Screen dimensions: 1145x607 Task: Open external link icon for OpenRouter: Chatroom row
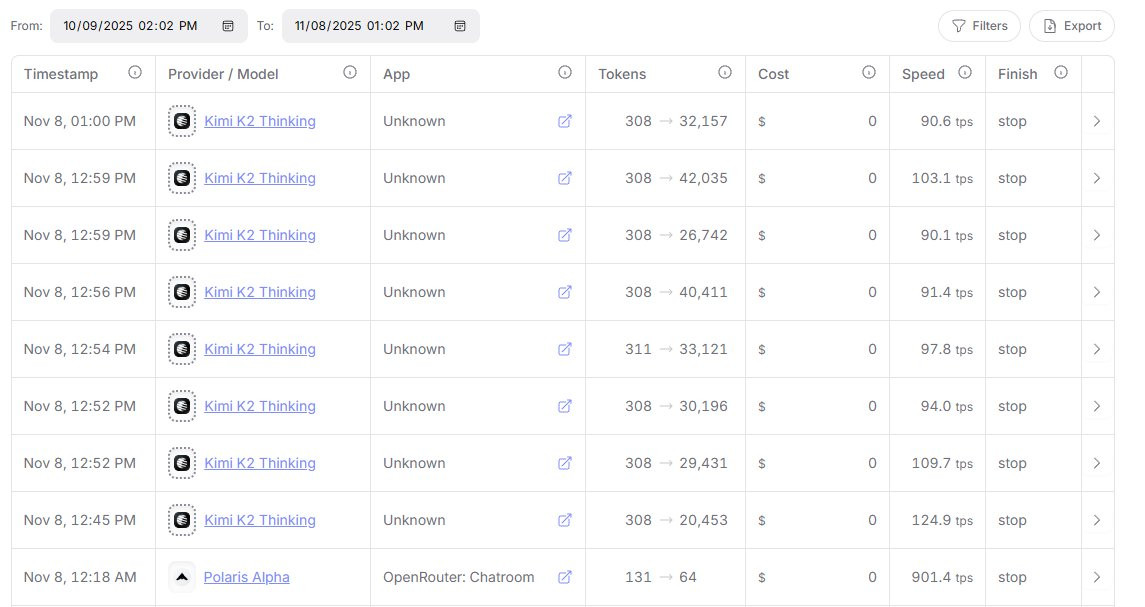[565, 577]
